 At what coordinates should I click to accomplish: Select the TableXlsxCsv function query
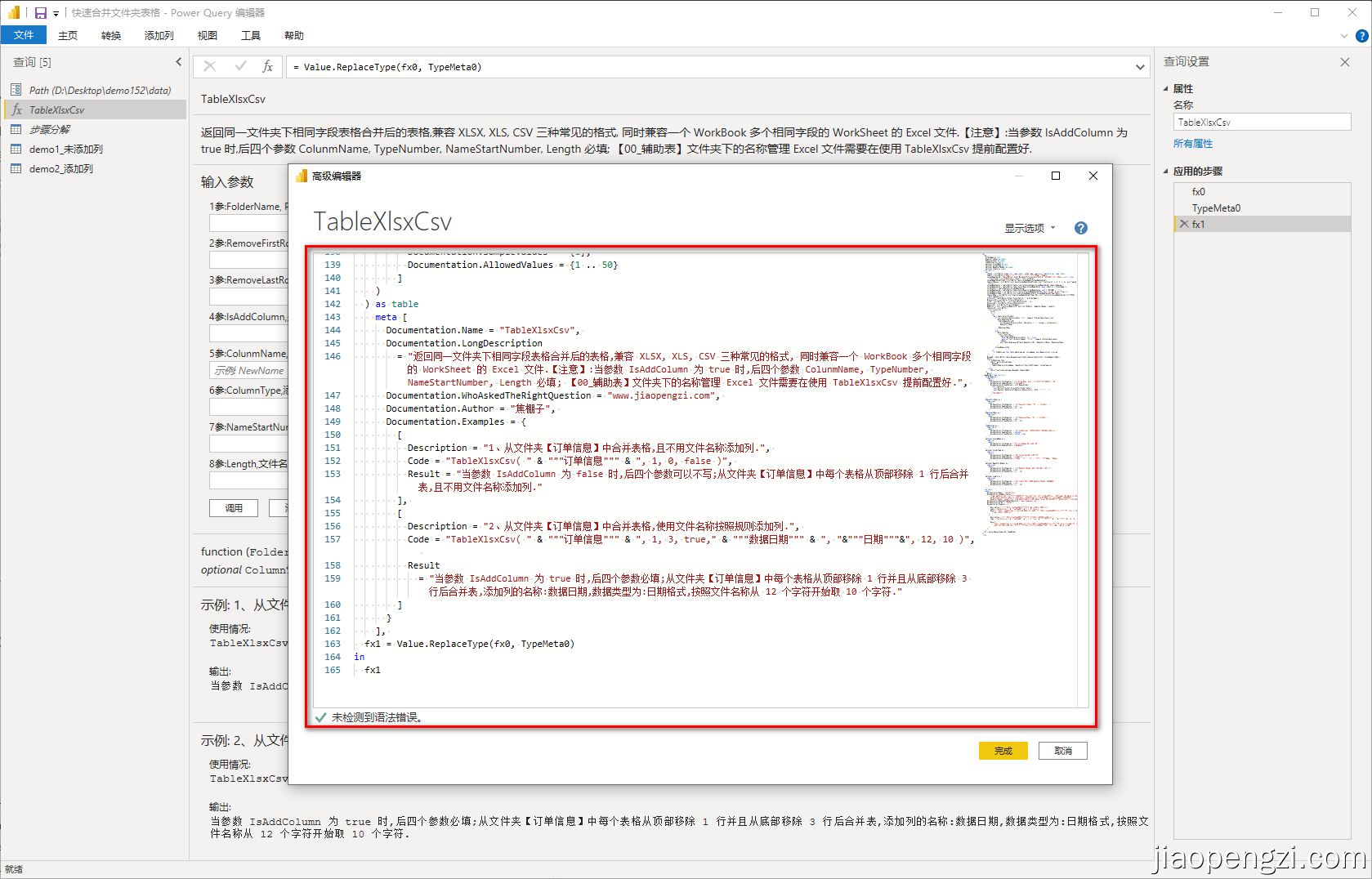click(95, 109)
